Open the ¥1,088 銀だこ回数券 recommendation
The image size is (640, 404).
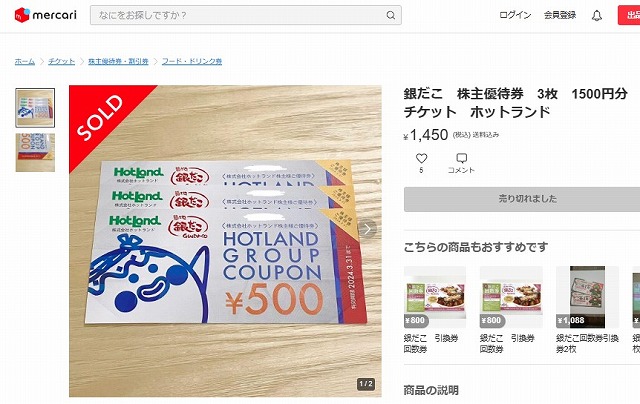coord(587,310)
